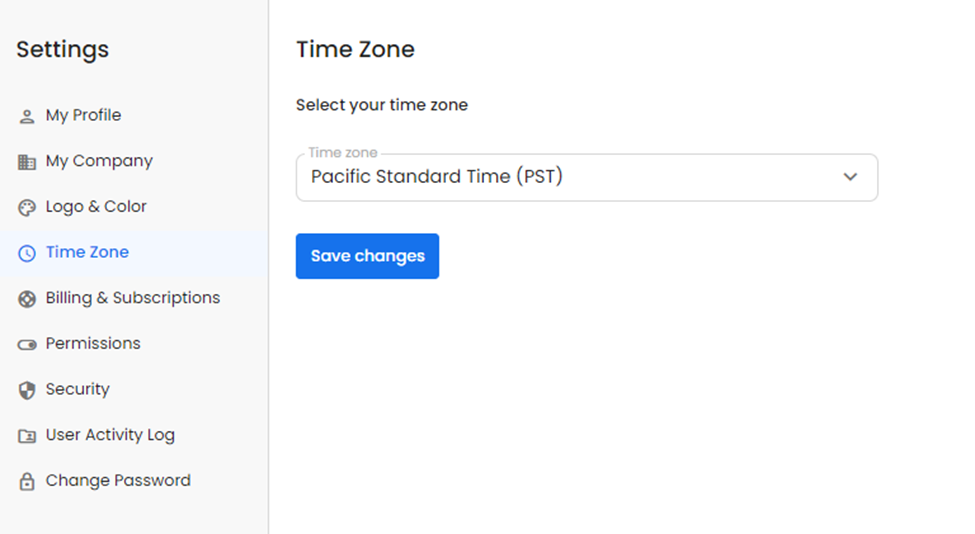Open the My Profile settings page

(83, 115)
